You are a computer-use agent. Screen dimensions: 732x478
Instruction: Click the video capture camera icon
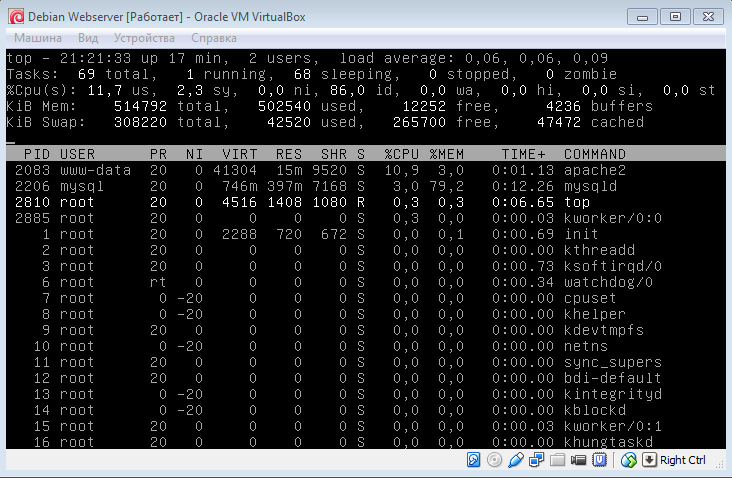pyautogui.click(x=578, y=460)
